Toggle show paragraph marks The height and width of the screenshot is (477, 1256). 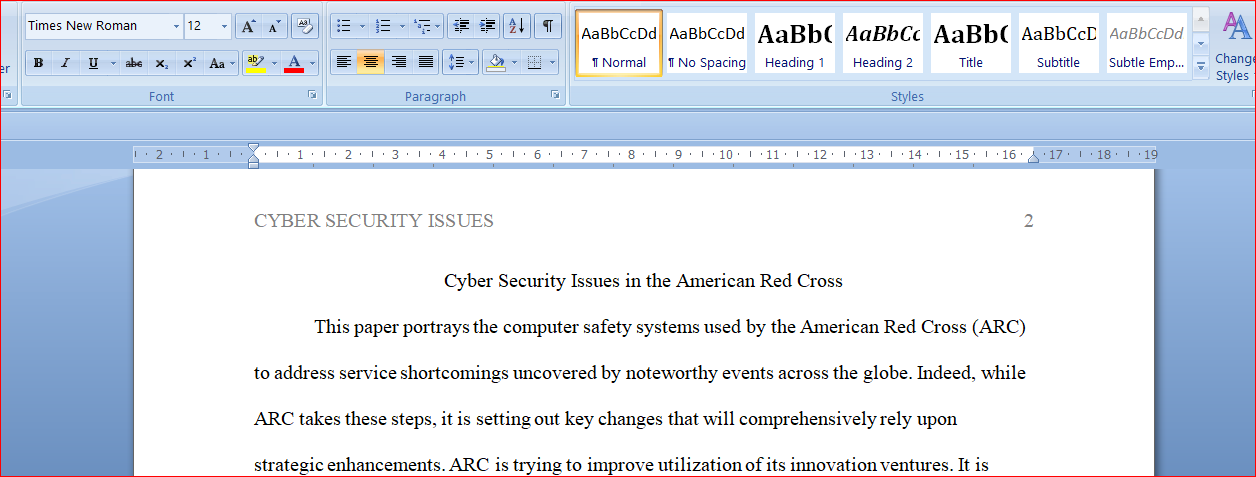548,26
